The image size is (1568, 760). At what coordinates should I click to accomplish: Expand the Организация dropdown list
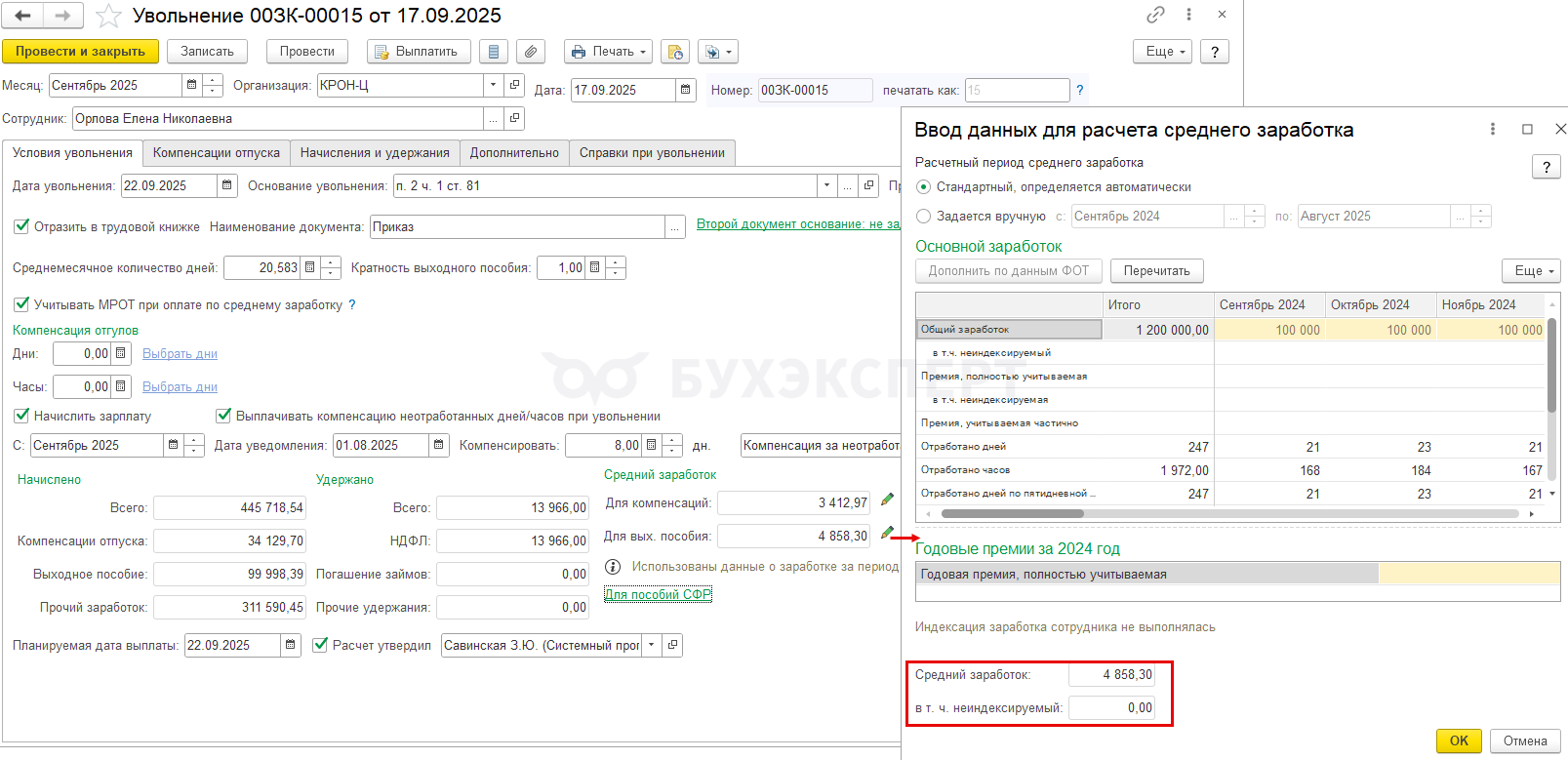coord(494,86)
